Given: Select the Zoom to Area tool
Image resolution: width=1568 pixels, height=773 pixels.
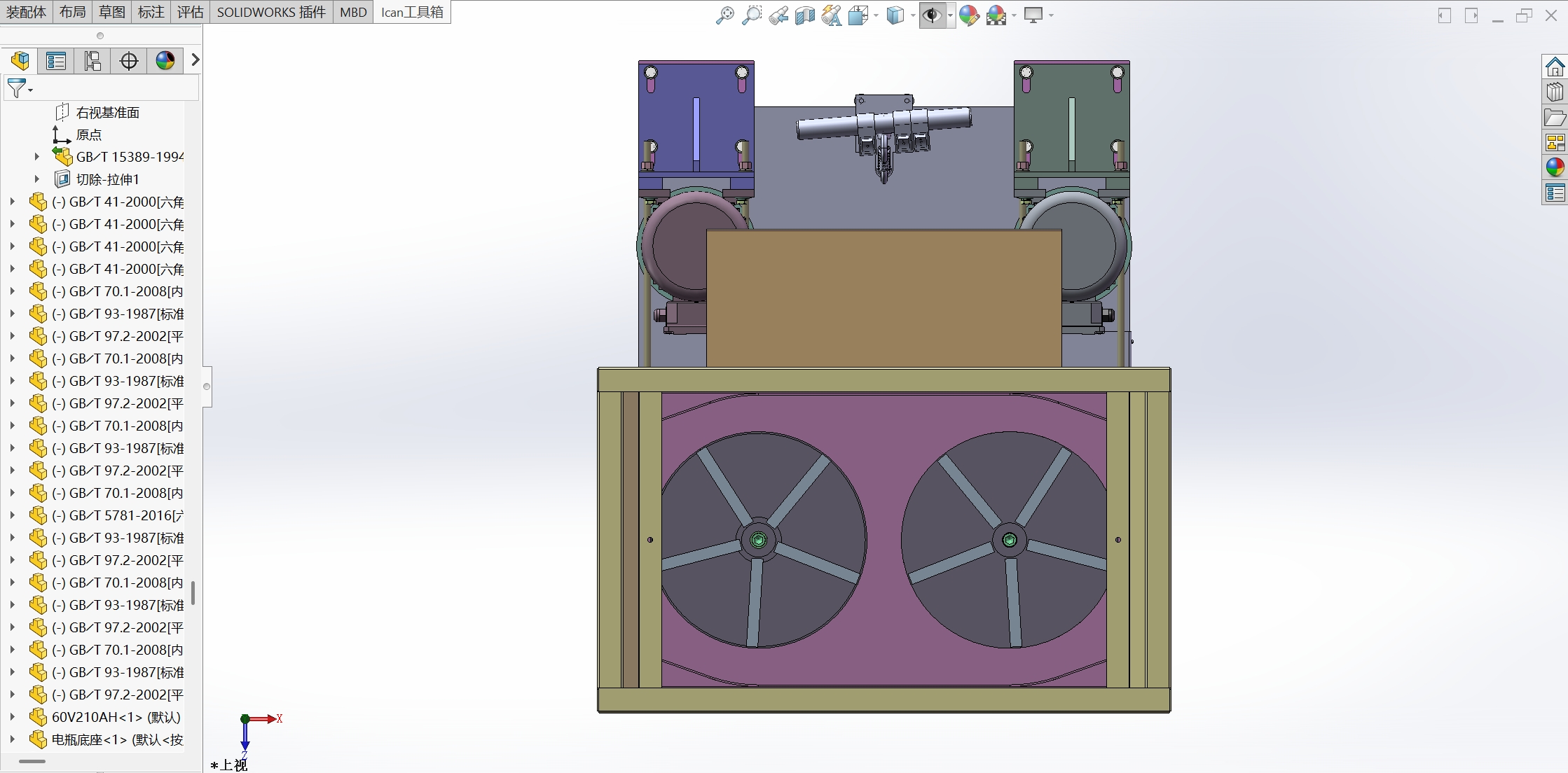Looking at the screenshot, I should click(x=751, y=15).
